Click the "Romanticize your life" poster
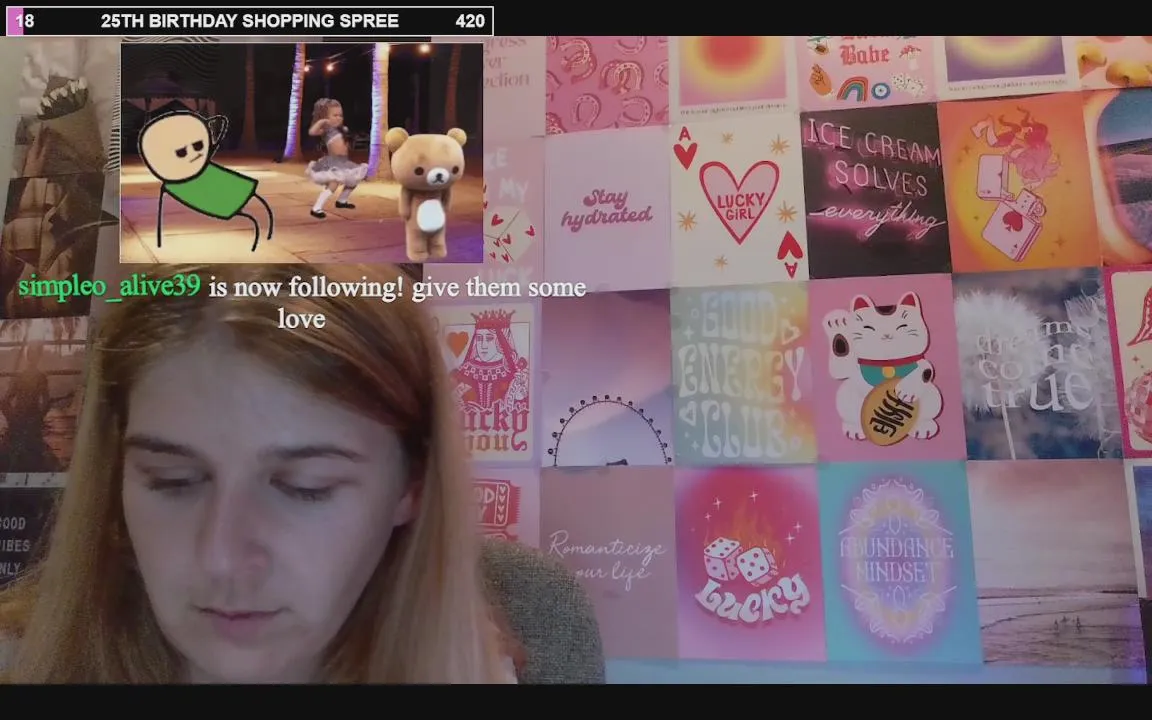This screenshot has height=720, width=1152. pyautogui.click(x=608, y=562)
